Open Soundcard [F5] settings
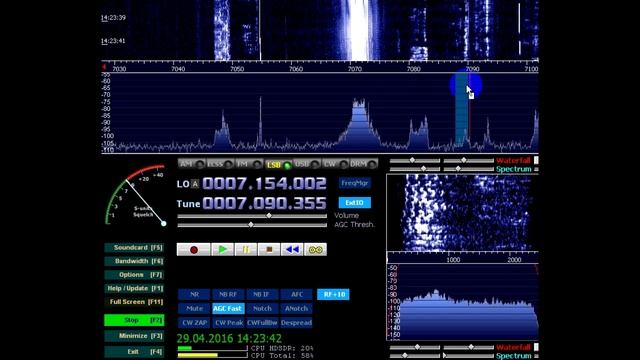 pyautogui.click(x=134, y=248)
